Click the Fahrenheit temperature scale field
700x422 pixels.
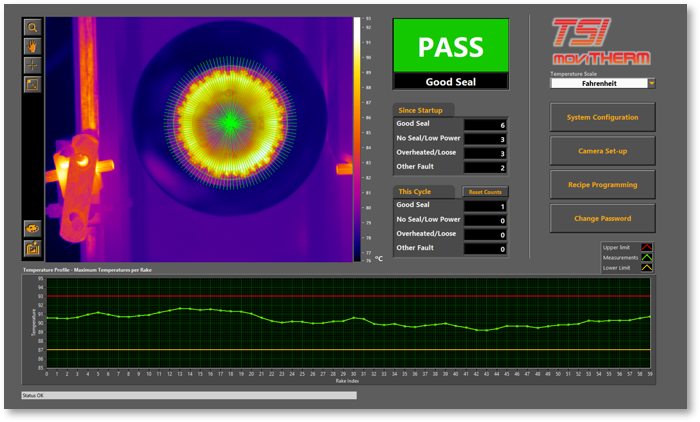tap(599, 84)
